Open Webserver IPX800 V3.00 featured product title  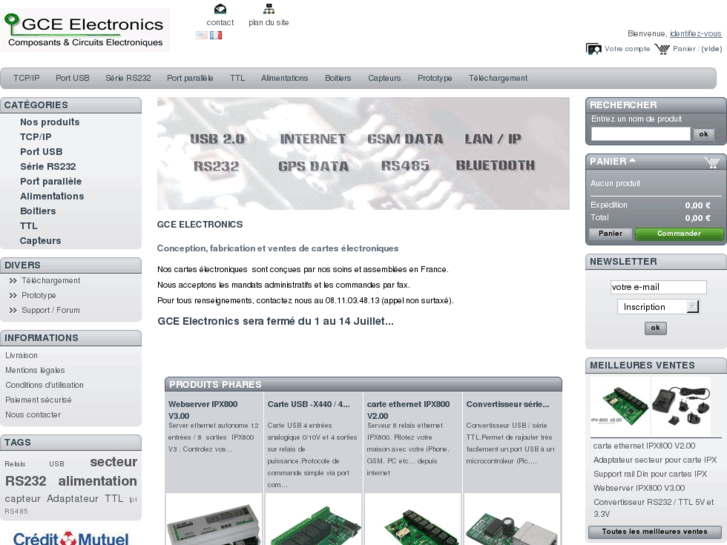(x=203, y=410)
